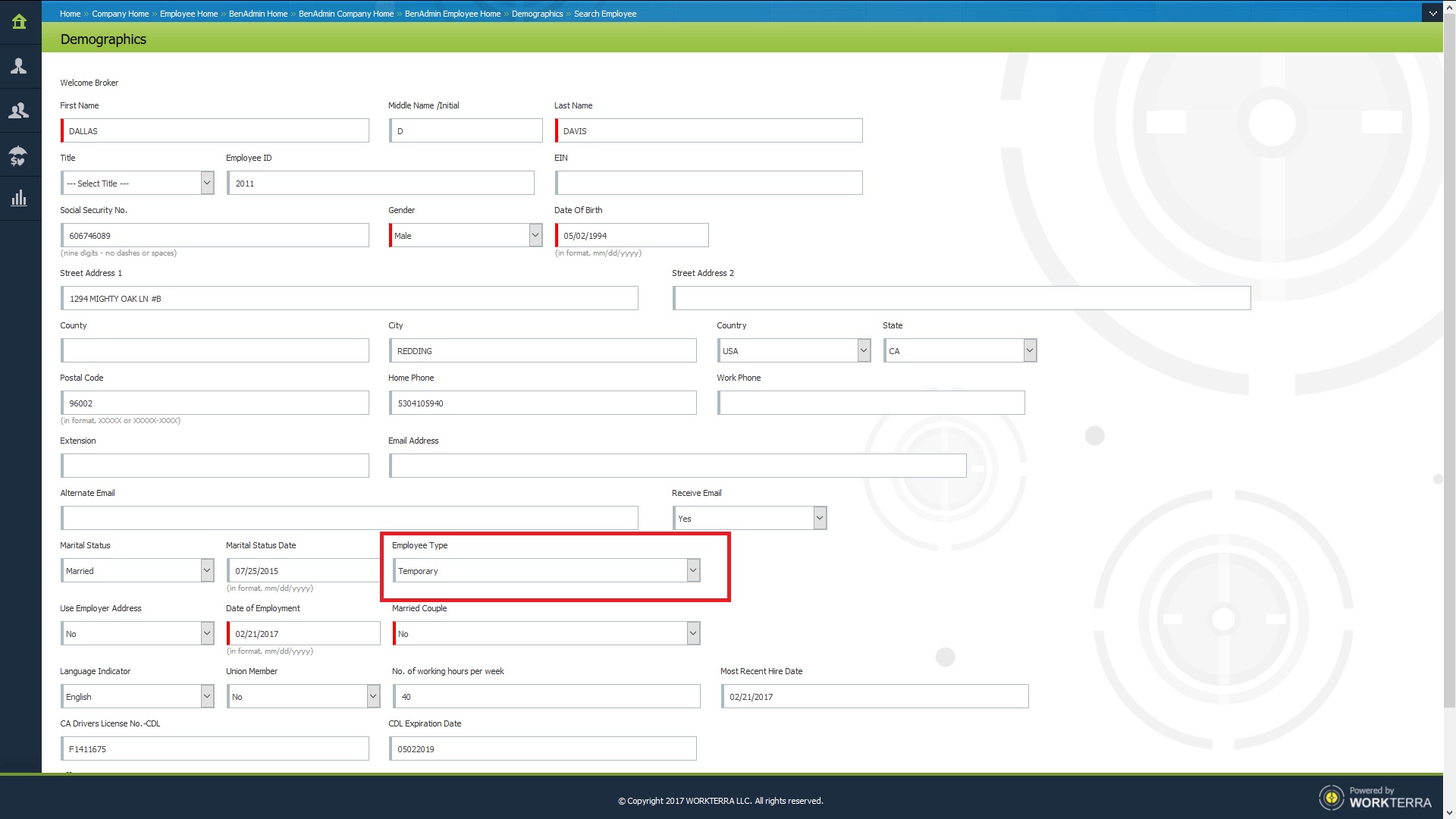Click the CDL Expiration Date field
The height and width of the screenshot is (819, 1456).
543,748
